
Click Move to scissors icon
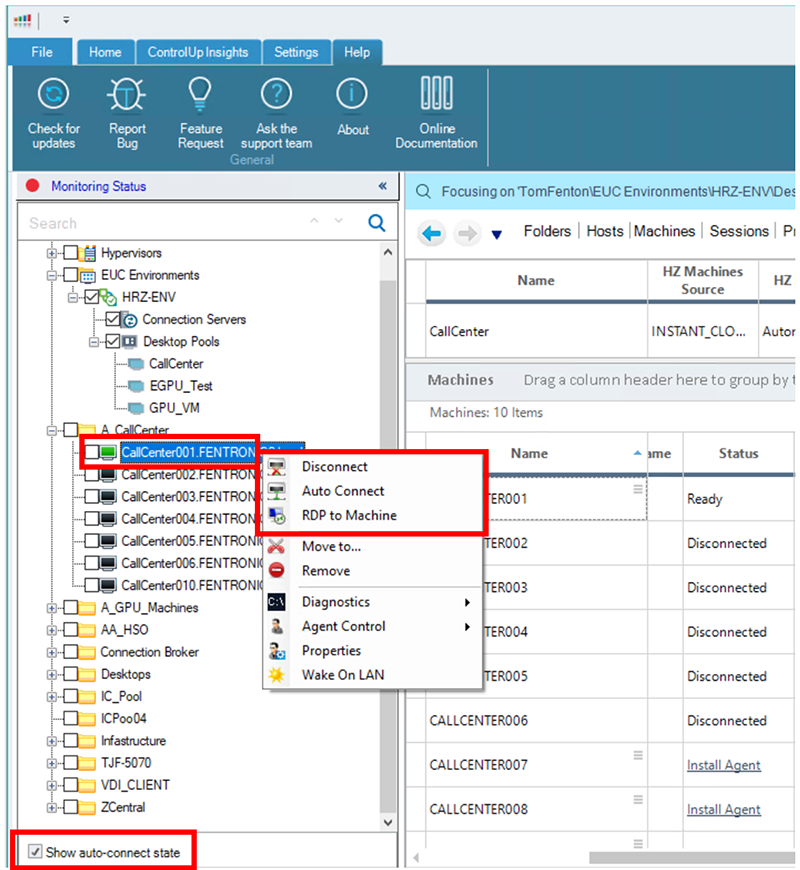276,547
